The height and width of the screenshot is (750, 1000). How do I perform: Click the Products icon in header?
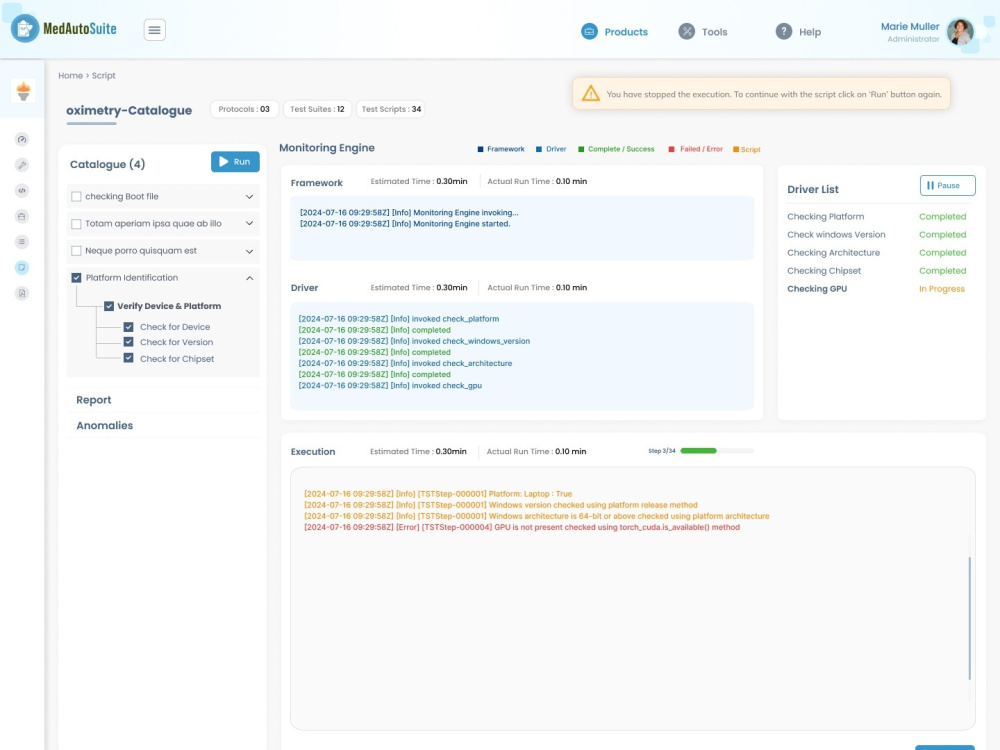coord(589,31)
